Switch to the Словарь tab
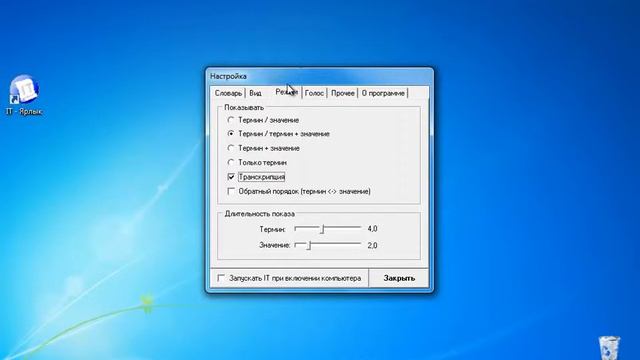 (x=228, y=93)
